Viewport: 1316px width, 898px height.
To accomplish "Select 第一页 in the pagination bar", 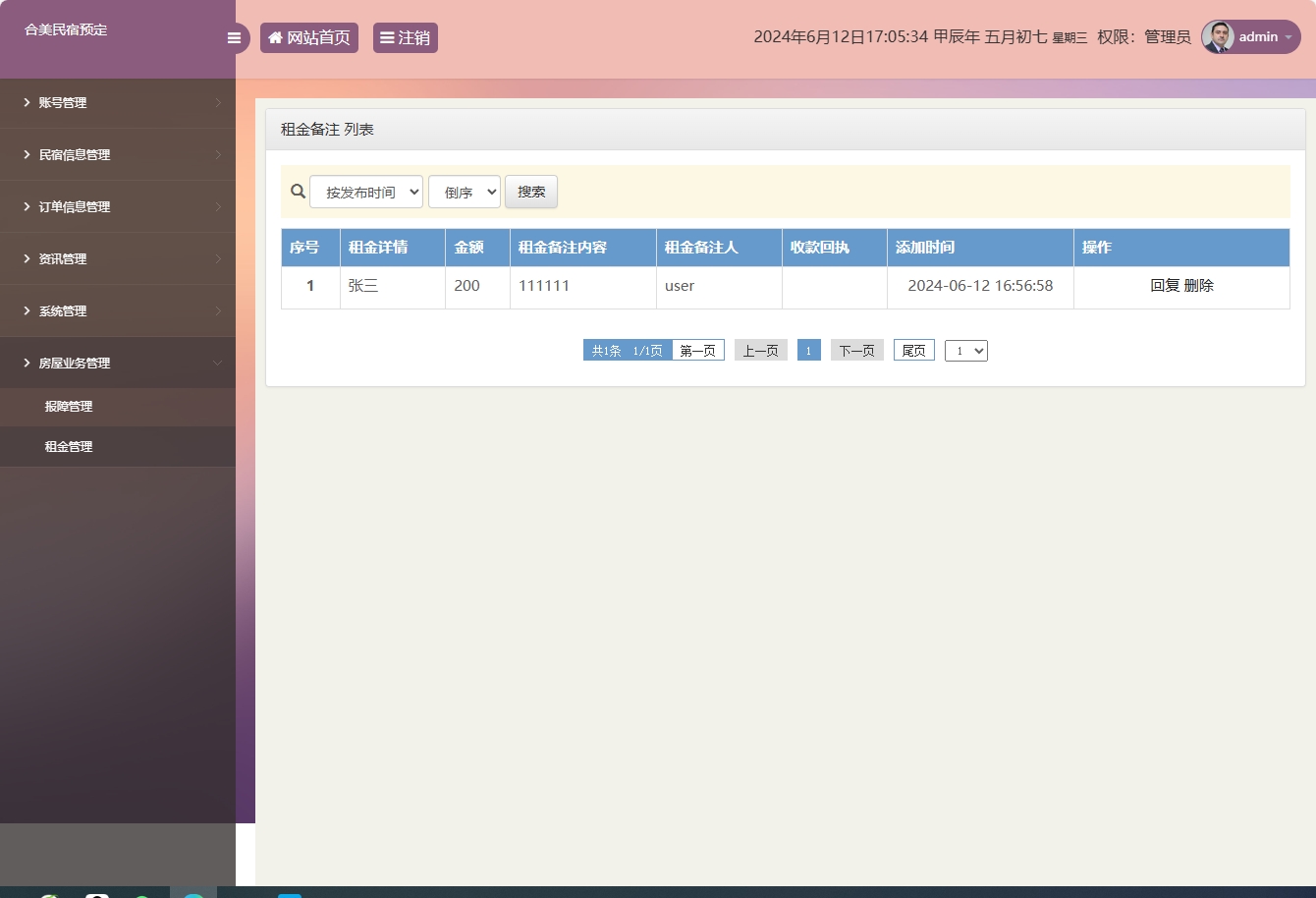I will pyautogui.click(x=697, y=350).
